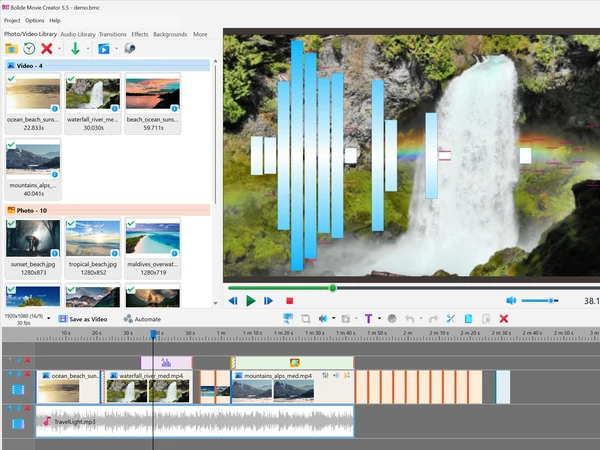Step back one frame in preview
This screenshot has height=450, width=600.
click(x=233, y=301)
